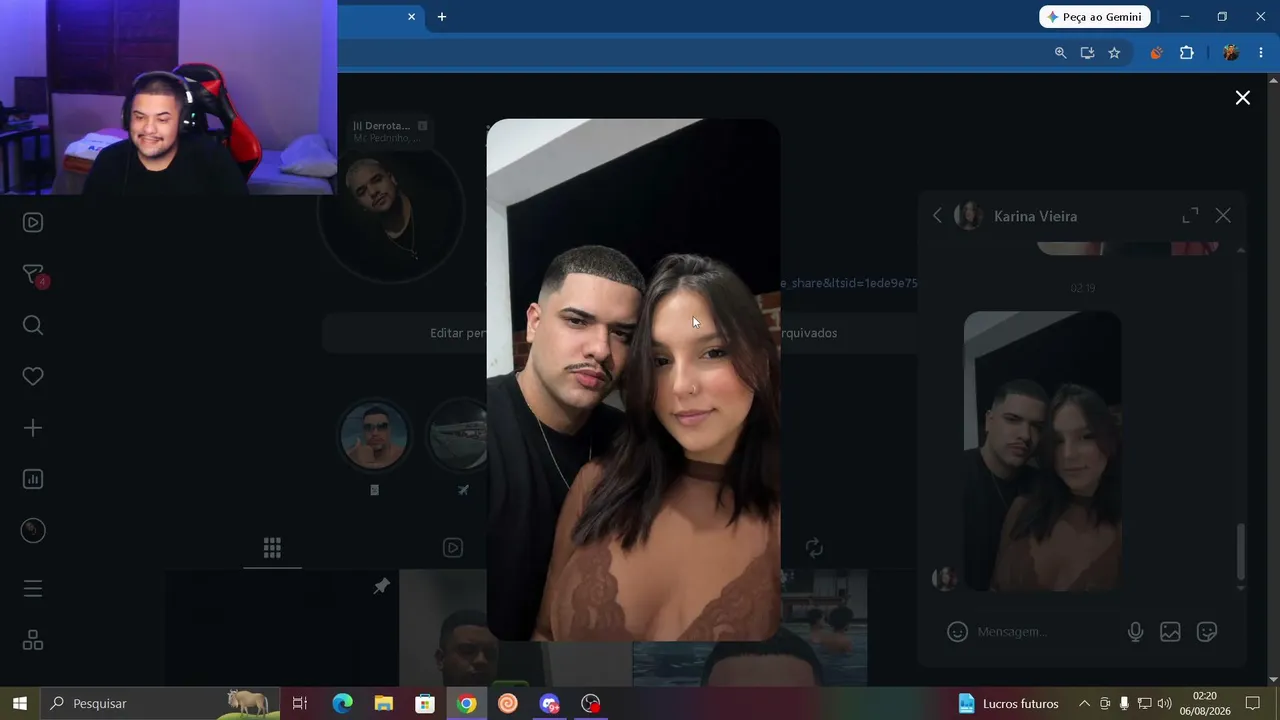The width and height of the screenshot is (1280, 720).
Task: Attach a photo using the image icon
Action: click(1170, 632)
